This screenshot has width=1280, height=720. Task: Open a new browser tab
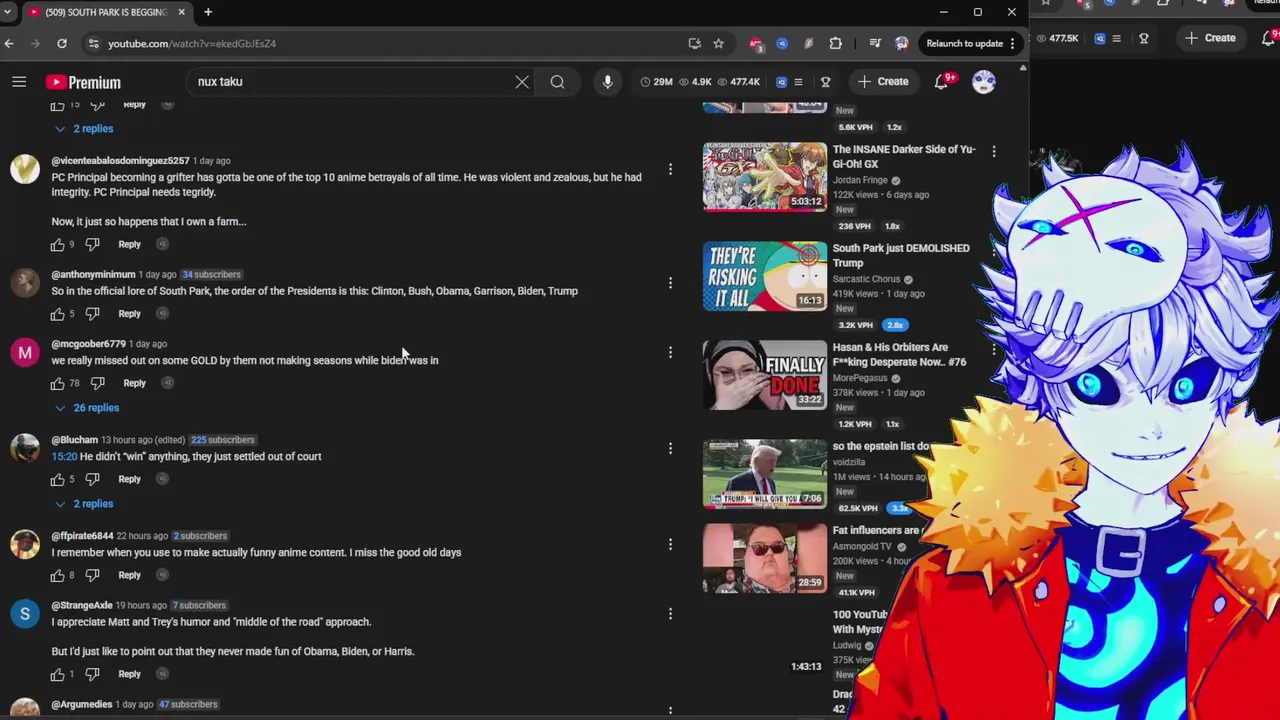[x=208, y=12]
